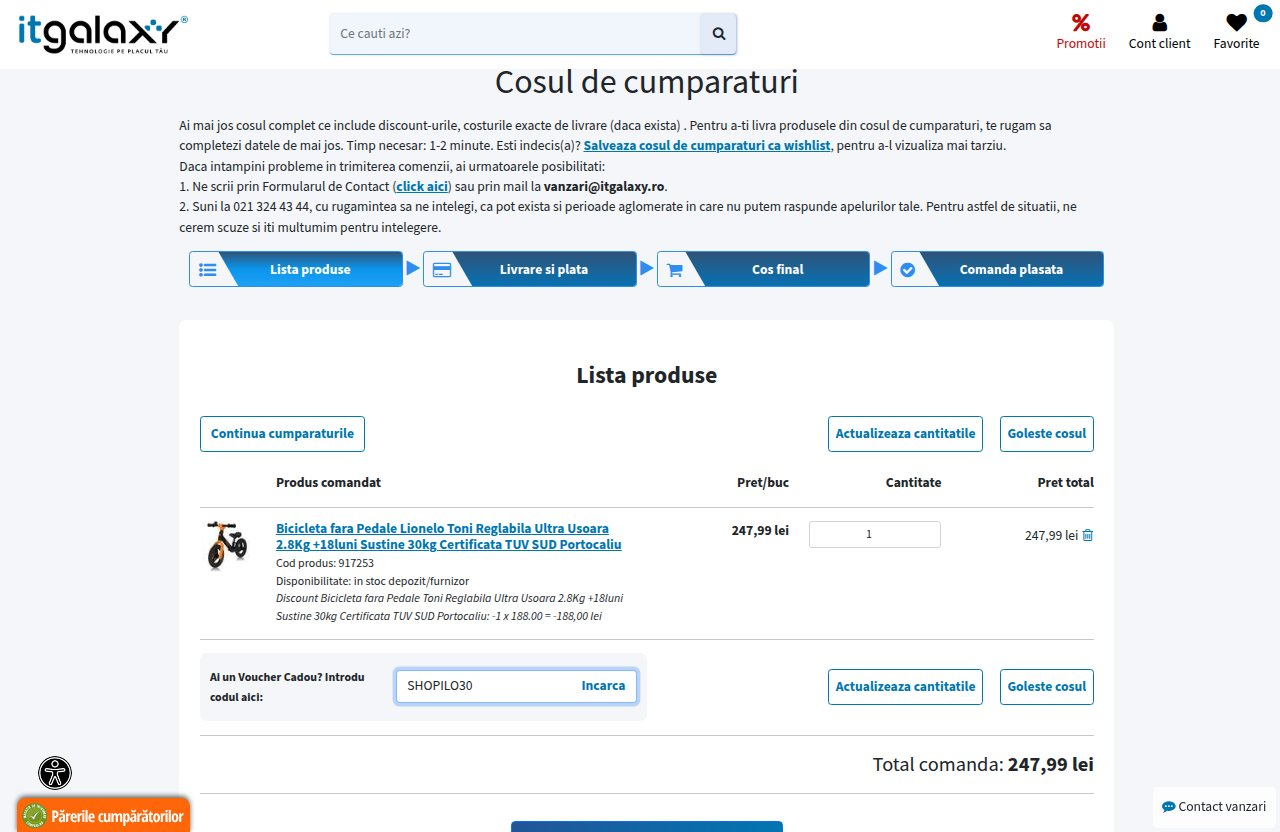Click top Goleste cosul button
The width and height of the screenshot is (1280, 832).
(1047, 434)
